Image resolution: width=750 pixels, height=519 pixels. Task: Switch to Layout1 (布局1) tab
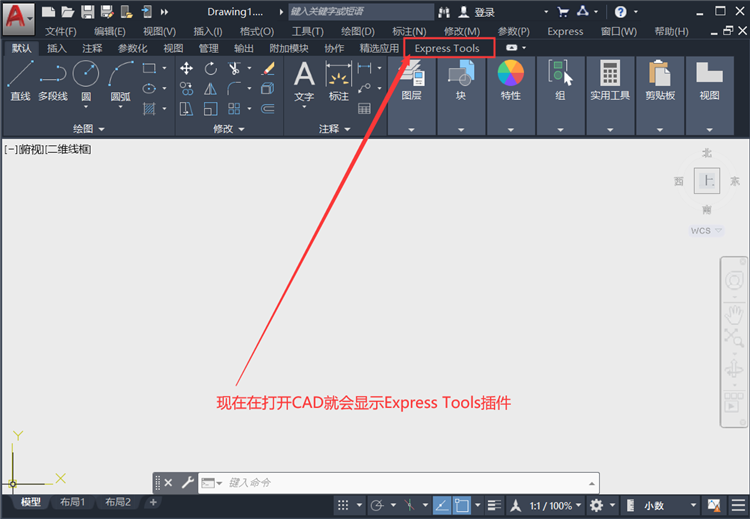point(73,502)
